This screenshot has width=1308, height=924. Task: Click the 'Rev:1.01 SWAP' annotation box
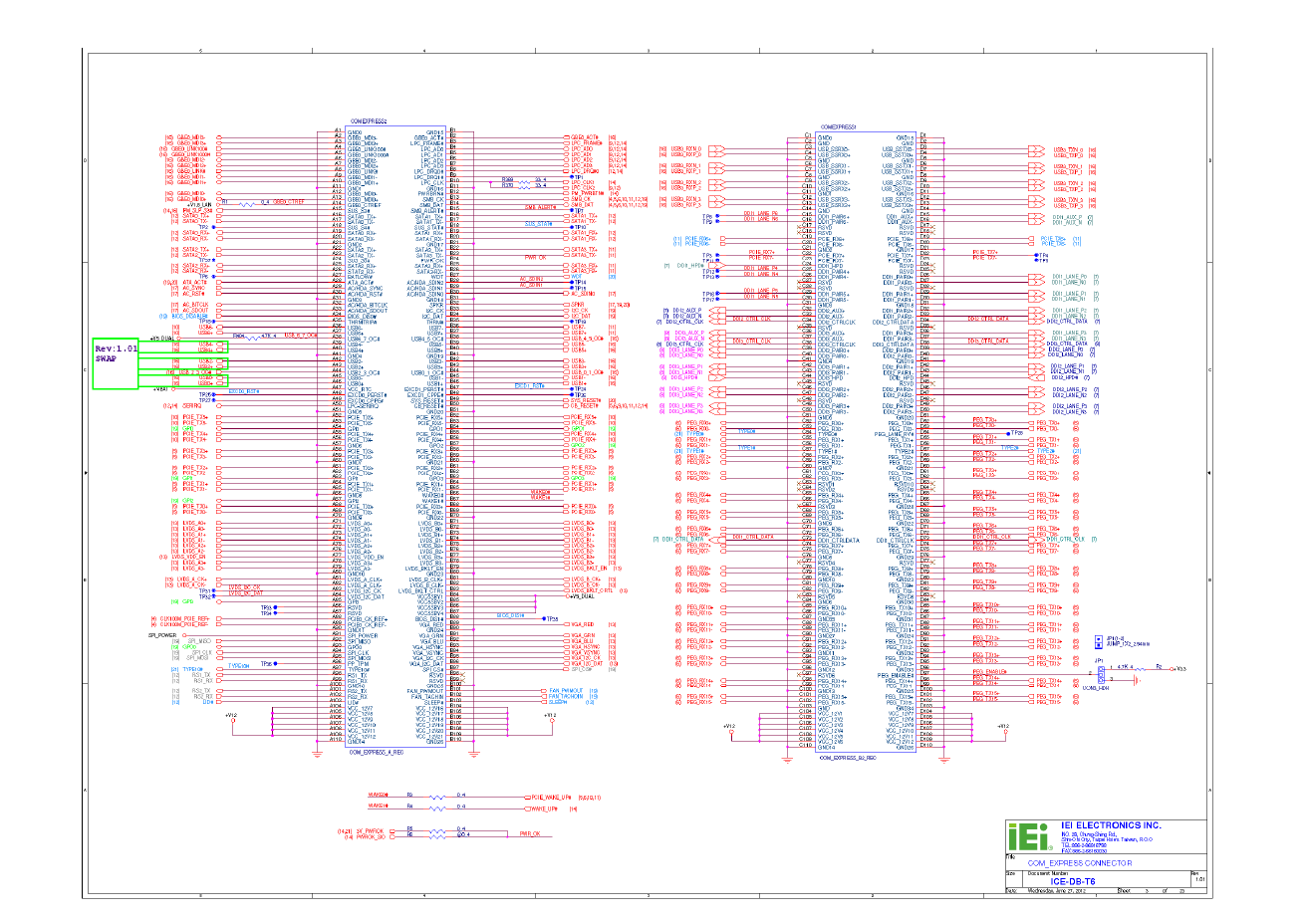point(116,363)
